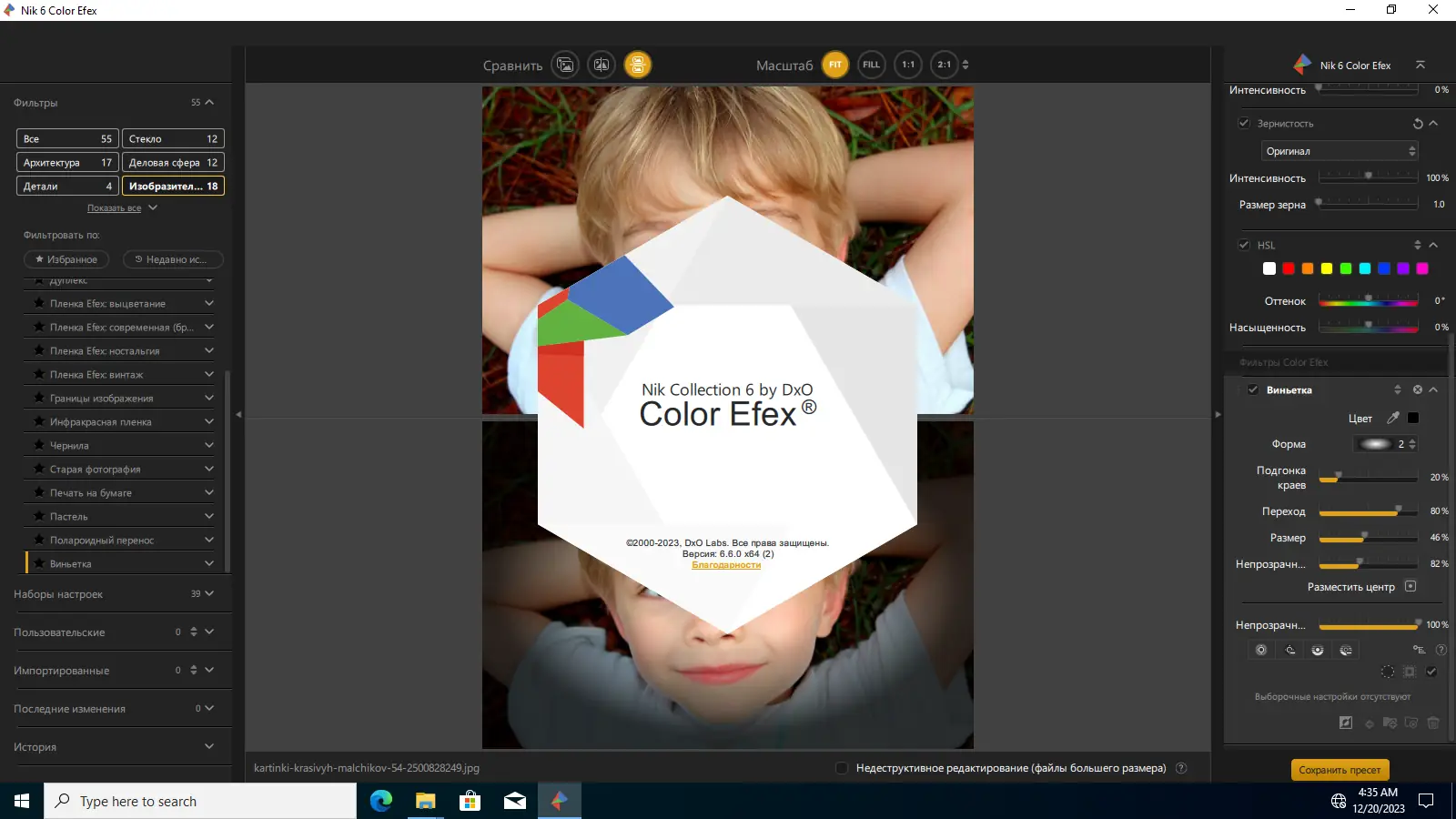Toggle the HSL section checkbox
The width and height of the screenshot is (1456, 819).
[1244, 245]
